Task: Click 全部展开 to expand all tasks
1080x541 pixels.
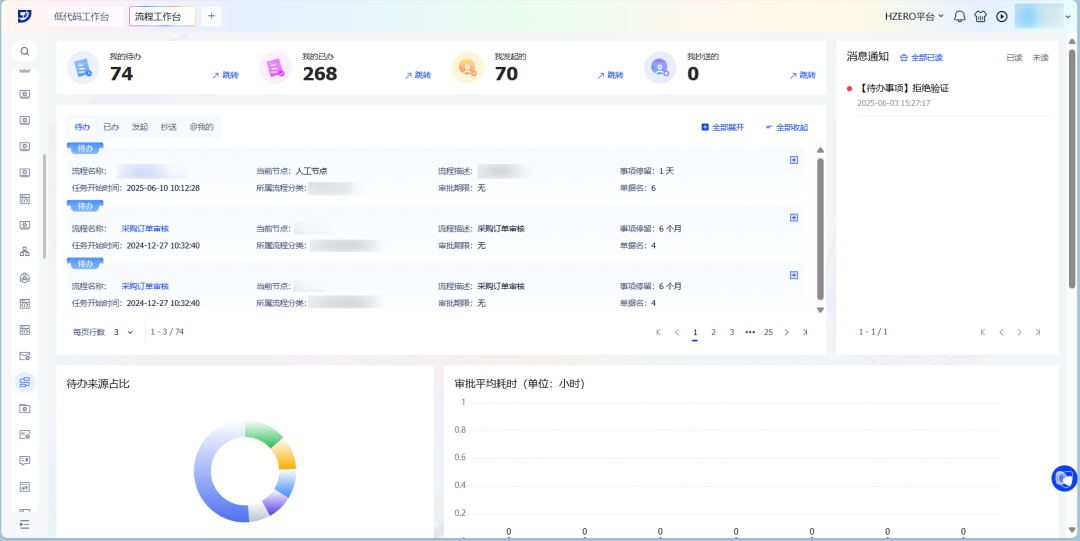Action: coord(722,127)
